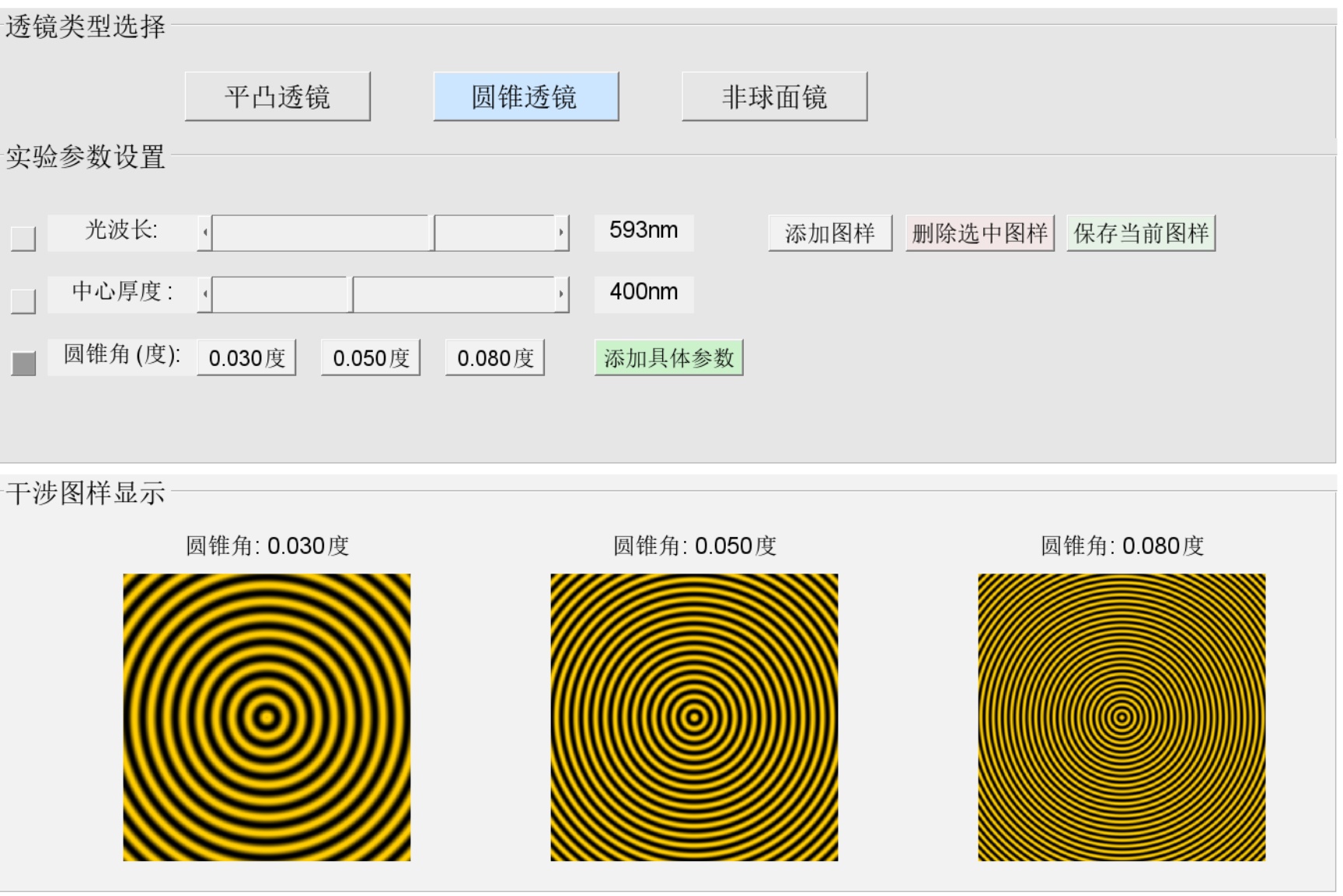
Task: Choose the 0.050度 cone angle button
Action: coord(371,358)
